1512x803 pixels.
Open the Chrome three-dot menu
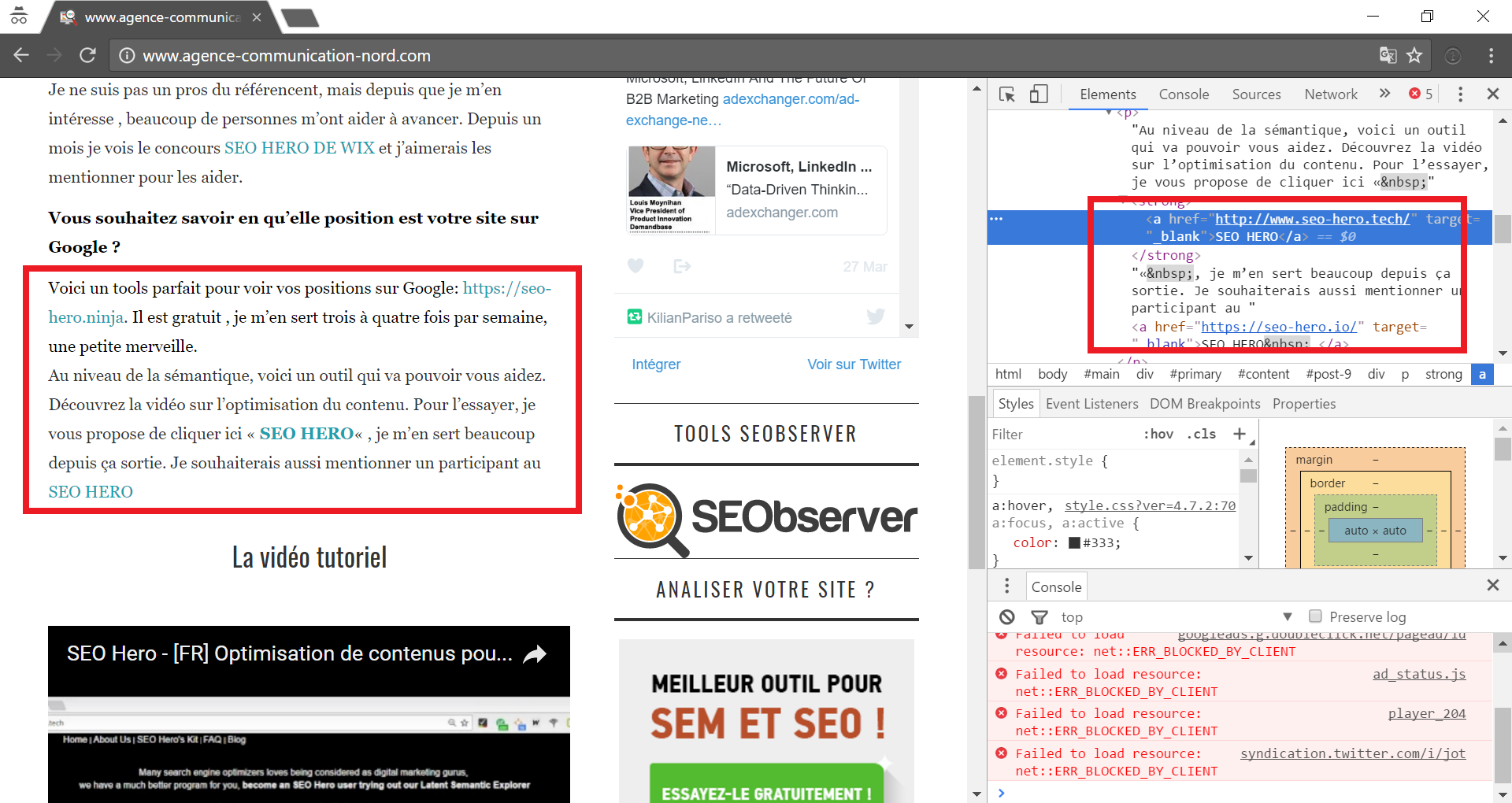[1491, 55]
